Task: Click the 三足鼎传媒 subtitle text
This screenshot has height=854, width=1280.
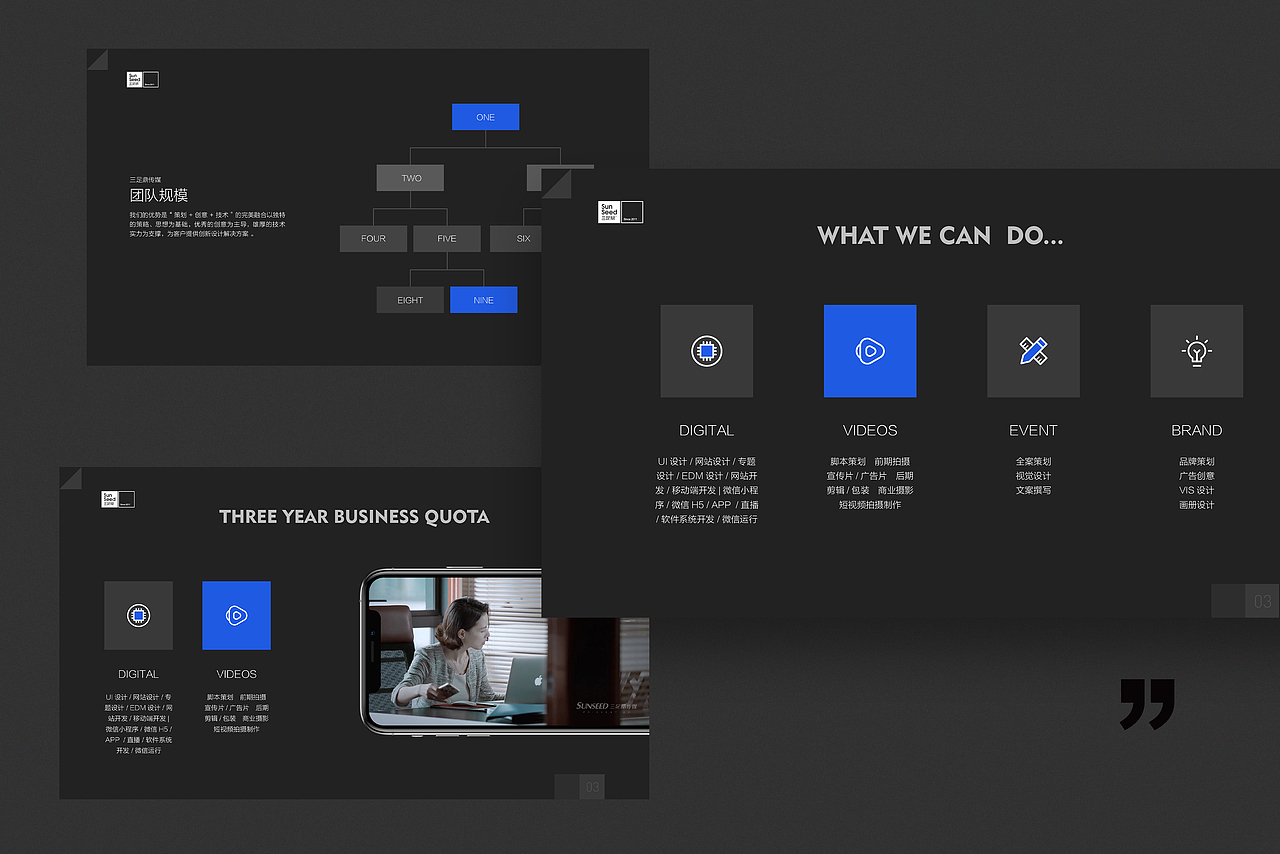Action: tap(145, 179)
